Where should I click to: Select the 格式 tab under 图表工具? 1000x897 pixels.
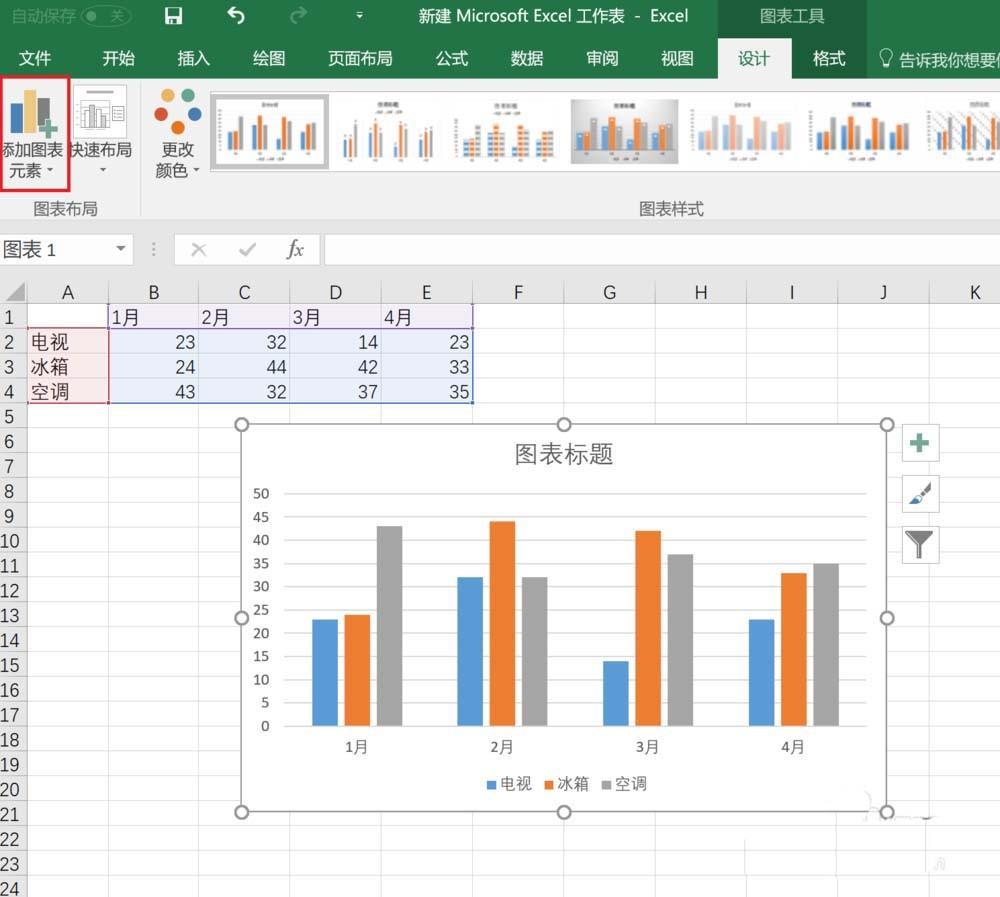[829, 58]
